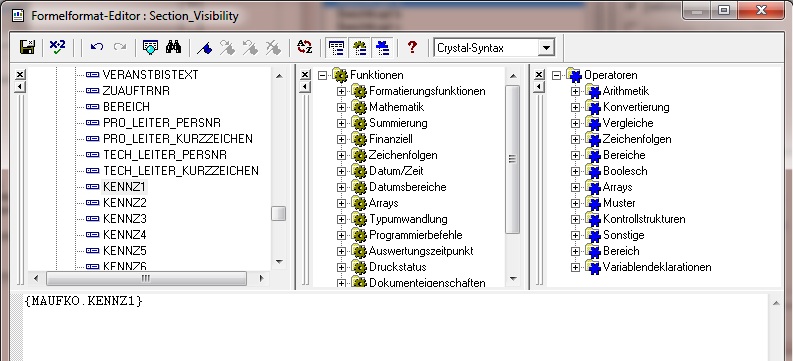Select the KENNZ2 field

(x=124, y=203)
